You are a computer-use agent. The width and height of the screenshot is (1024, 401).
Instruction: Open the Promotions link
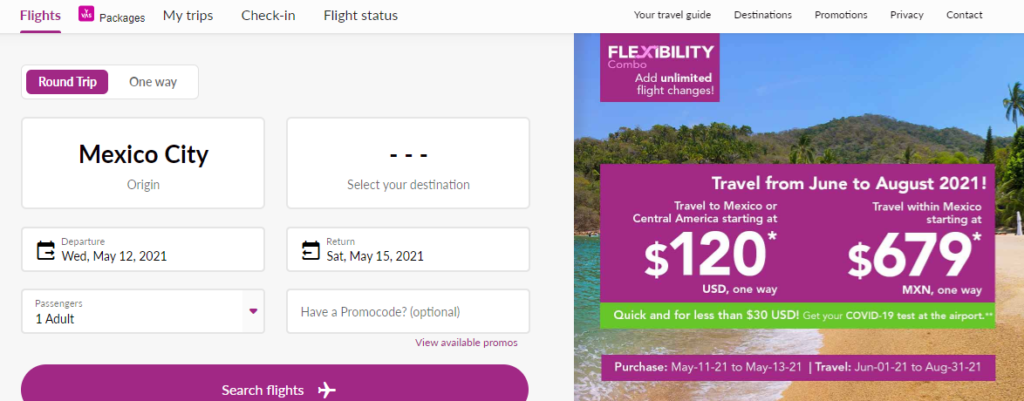coord(841,16)
